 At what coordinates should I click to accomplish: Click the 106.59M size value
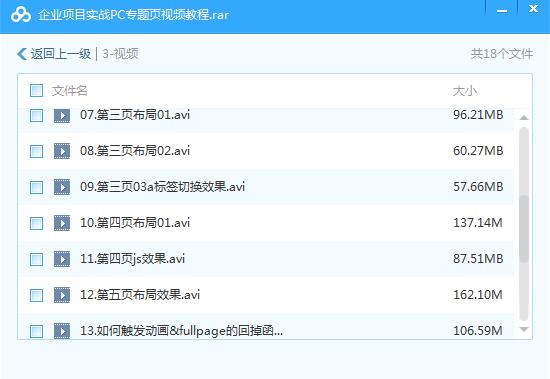click(478, 331)
